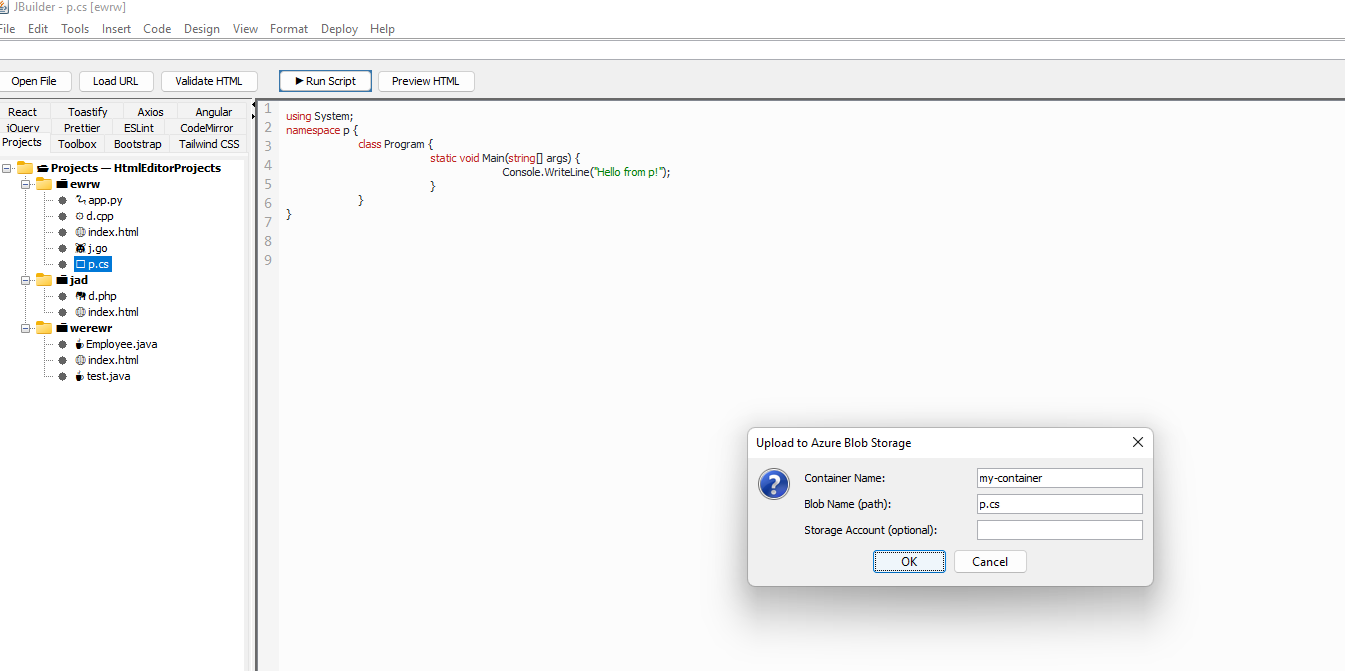Switch to the Tailwind CSS tab
The image size is (1345, 671).
tap(209, 144)
